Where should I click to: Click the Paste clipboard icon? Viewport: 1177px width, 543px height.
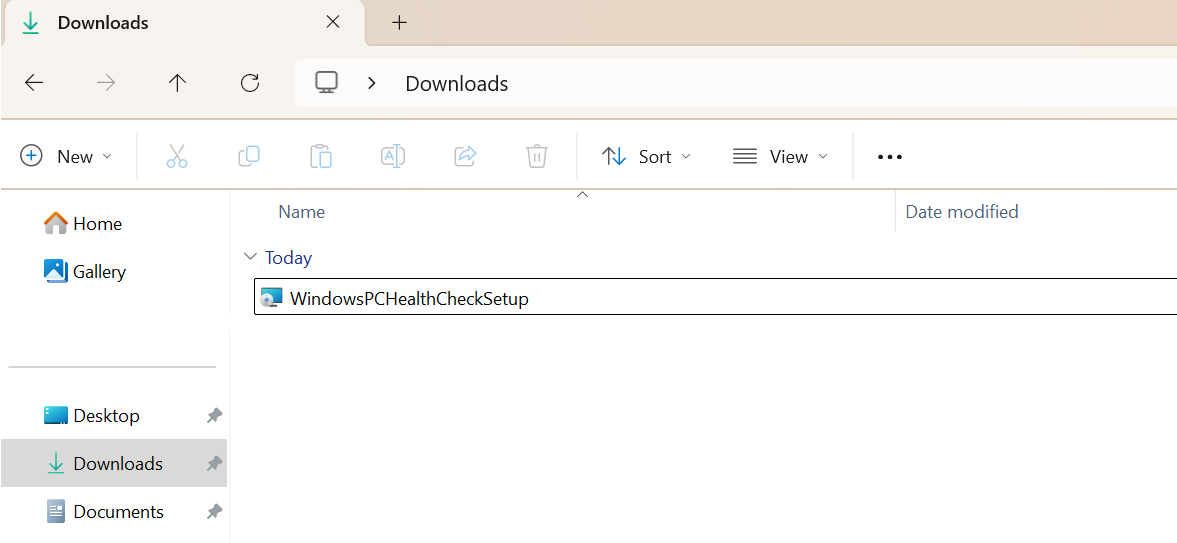coord(321,156)
